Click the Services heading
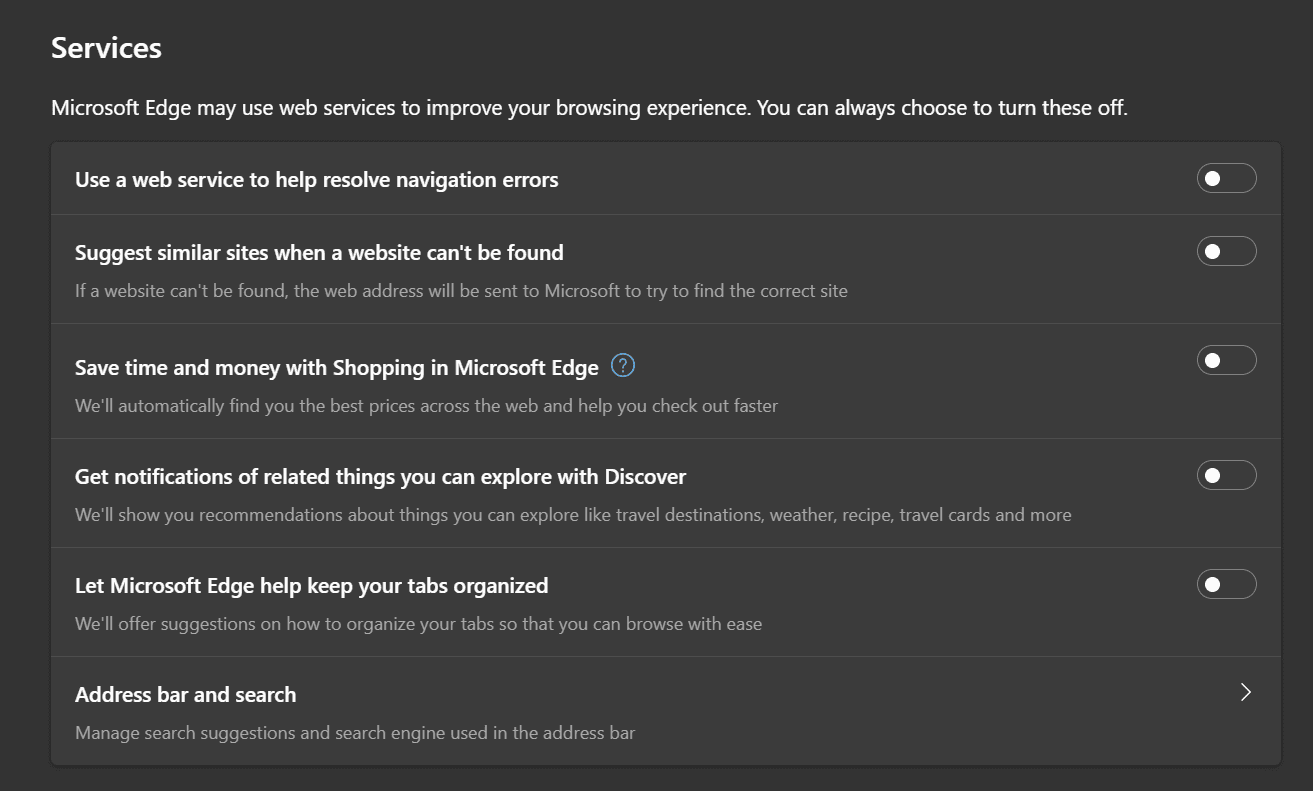1313x791 pixels. 106,47
